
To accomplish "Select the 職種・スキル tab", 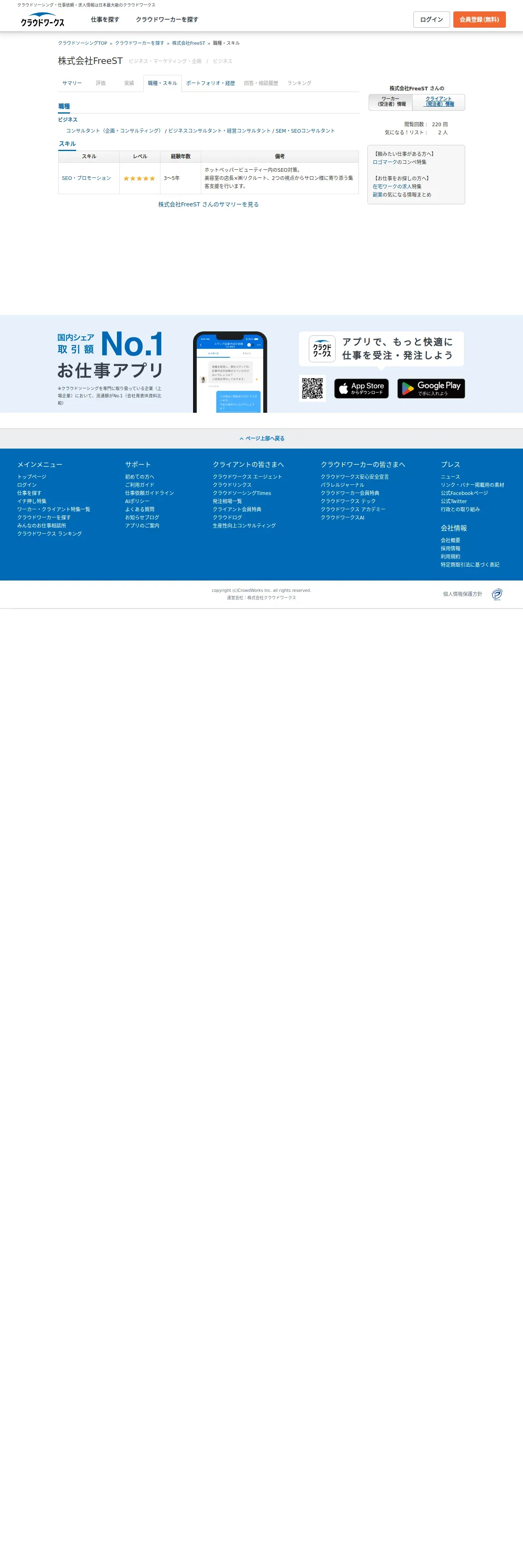I will 163,83.
